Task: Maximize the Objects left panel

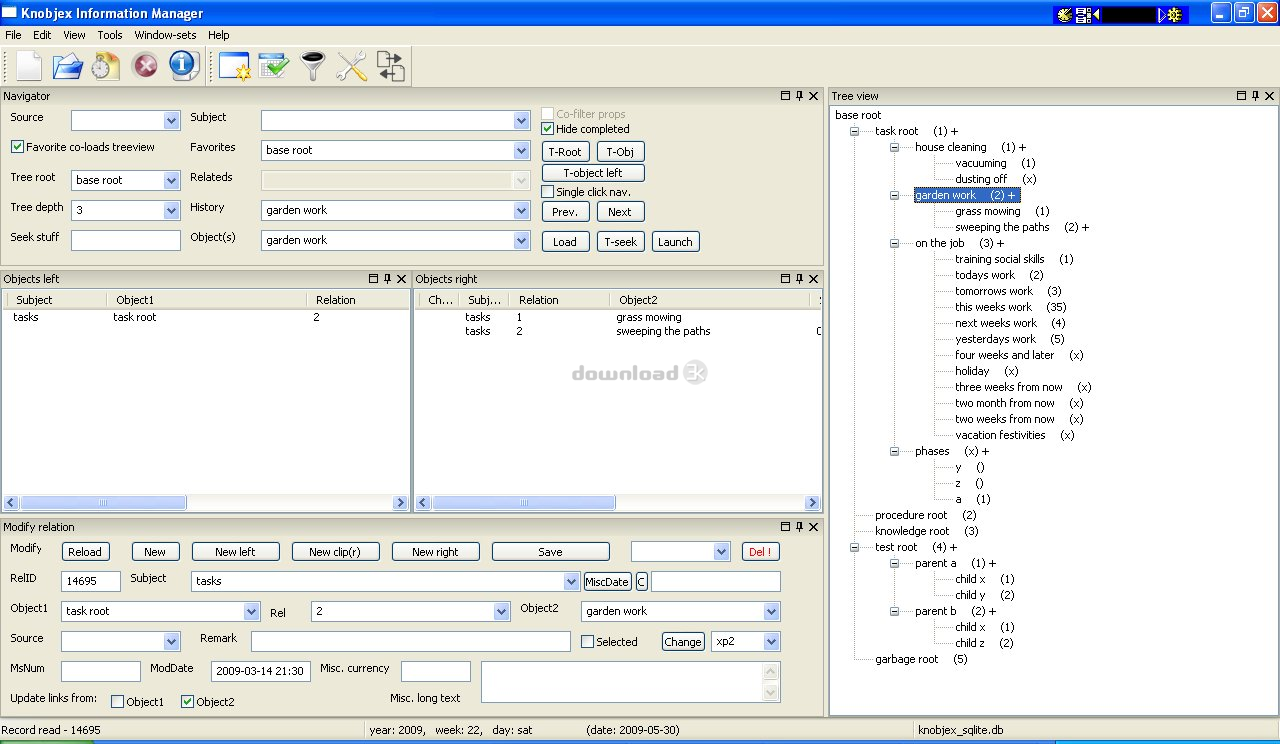Action: click(373, 279)
